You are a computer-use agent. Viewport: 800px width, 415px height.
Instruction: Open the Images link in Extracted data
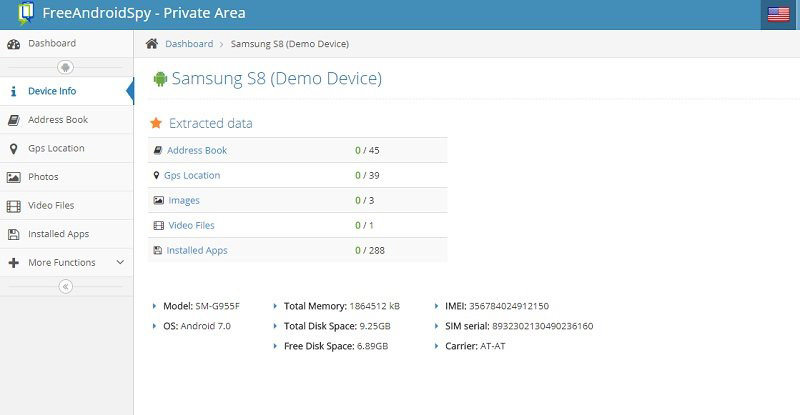click(x=184, y=200)
